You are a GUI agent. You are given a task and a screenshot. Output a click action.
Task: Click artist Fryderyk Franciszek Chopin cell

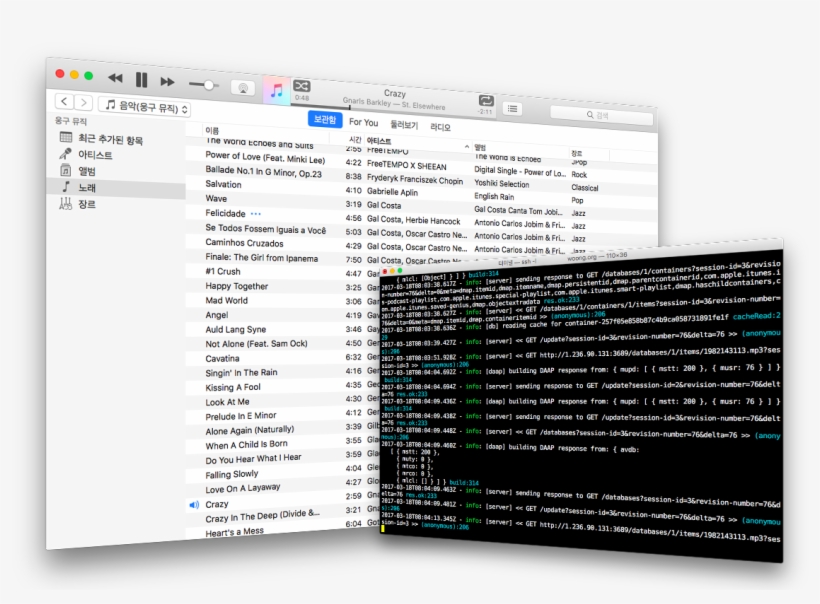[415, 179]
